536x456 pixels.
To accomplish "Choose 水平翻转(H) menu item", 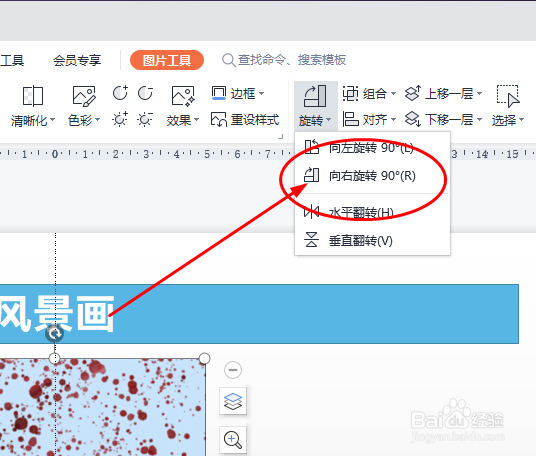I will (x=372, y=212).
